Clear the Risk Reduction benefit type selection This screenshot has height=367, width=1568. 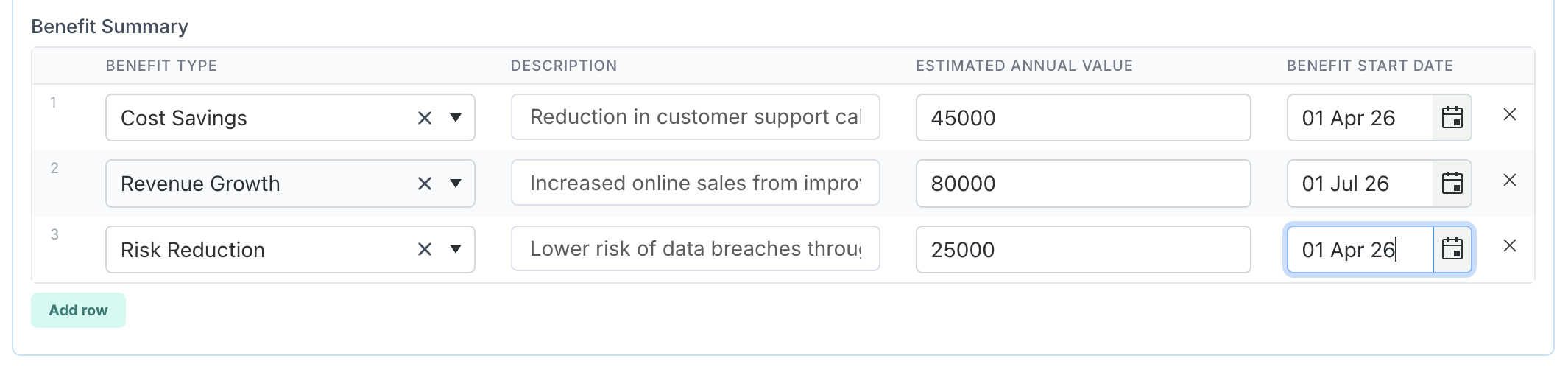[x=425, y=249]
